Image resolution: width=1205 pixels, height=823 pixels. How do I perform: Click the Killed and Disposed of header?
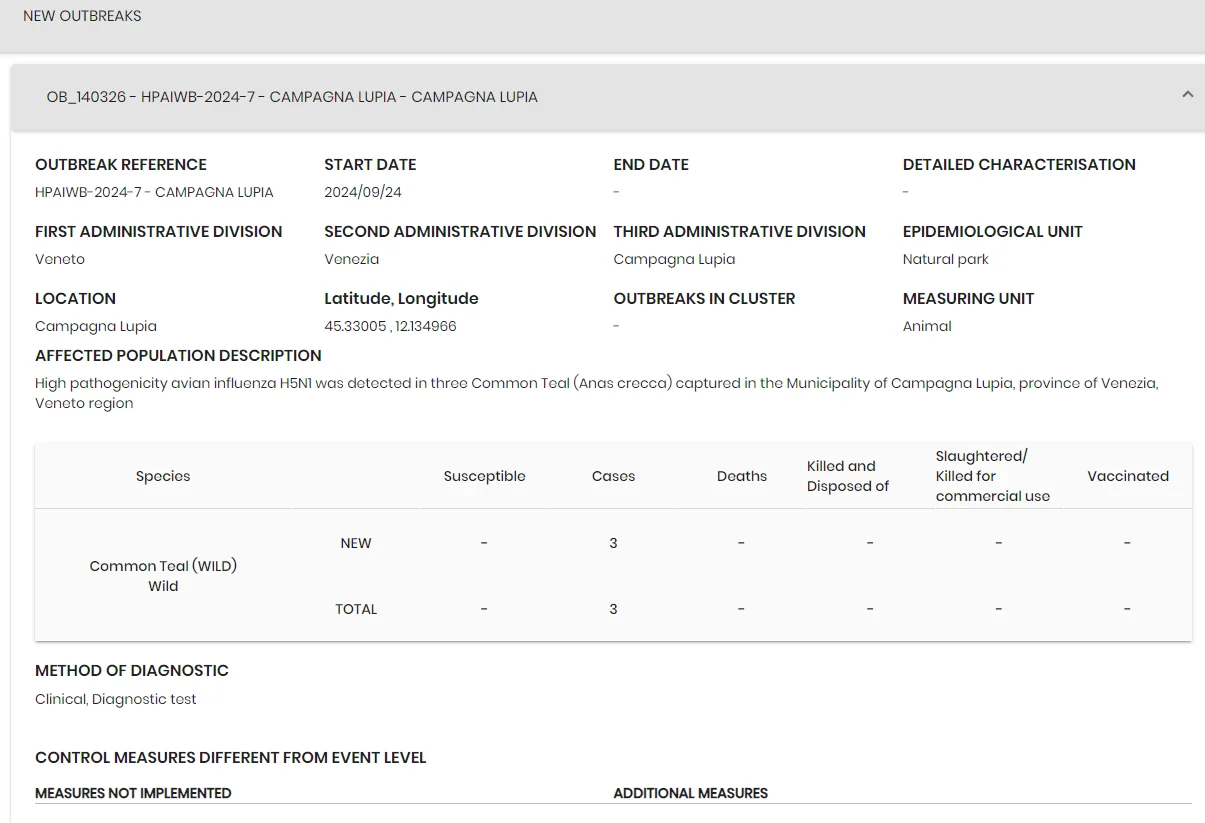[x=848, y=476]
